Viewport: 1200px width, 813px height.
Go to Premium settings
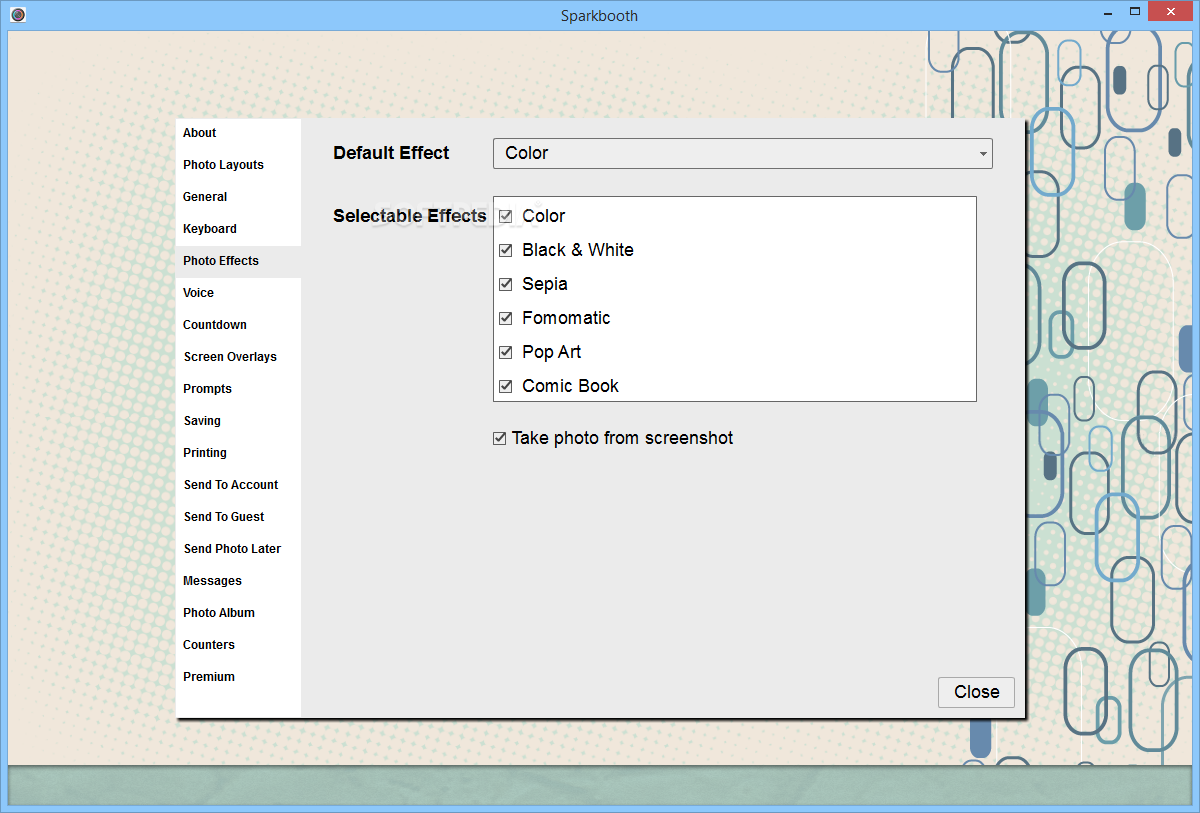coord(238,677)
